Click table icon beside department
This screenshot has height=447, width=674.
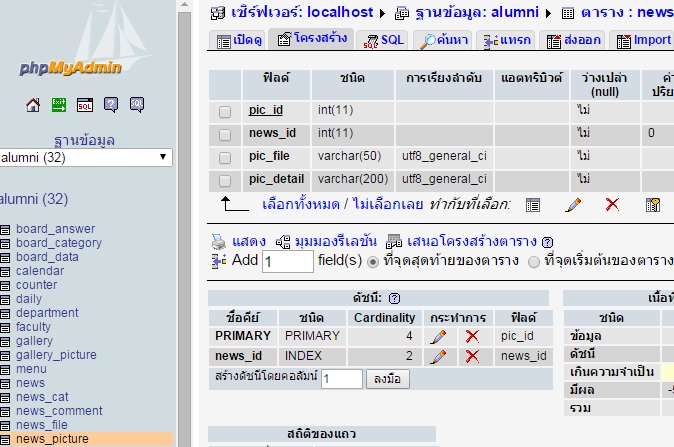coord(5,314)
